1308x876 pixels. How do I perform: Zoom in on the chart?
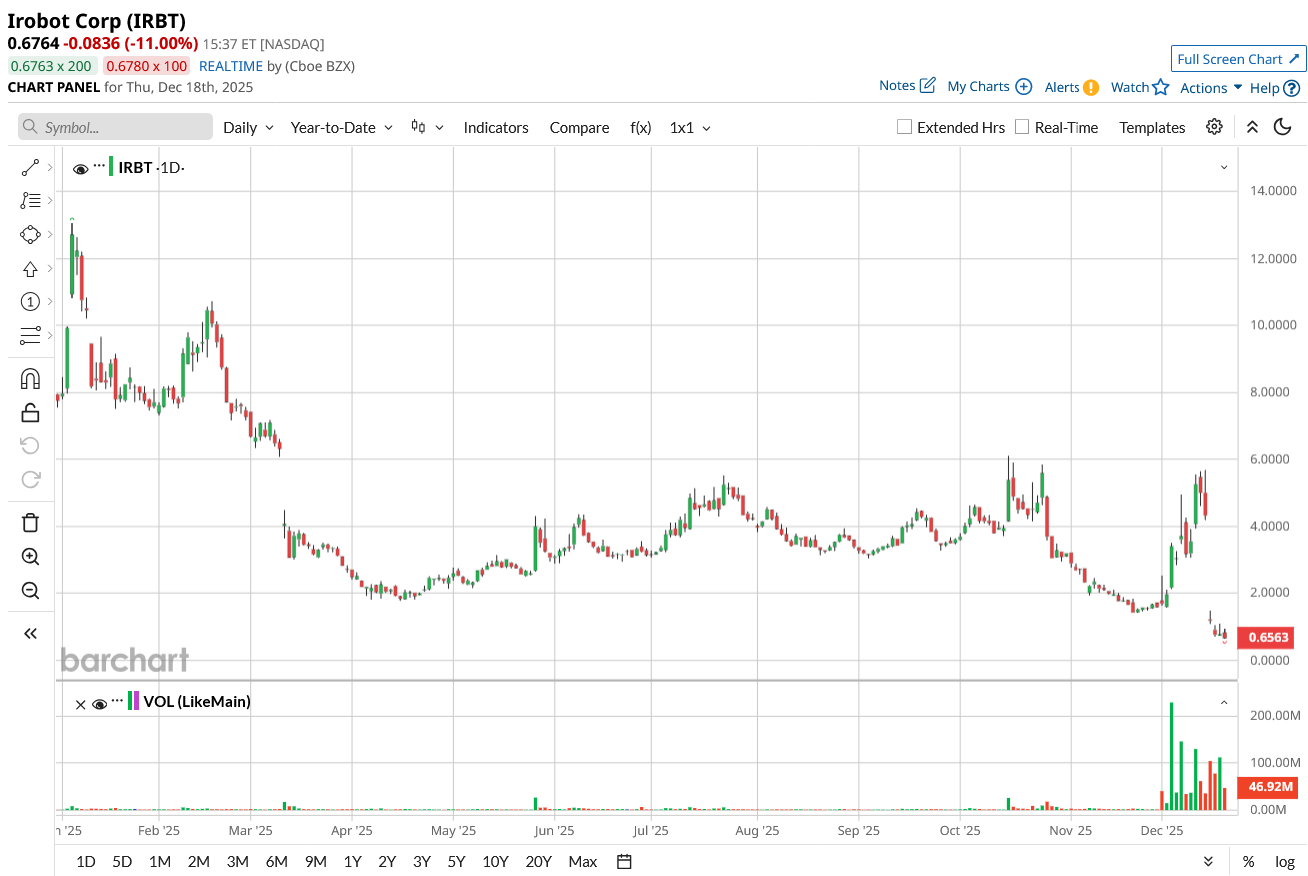(x=30, y=557)
